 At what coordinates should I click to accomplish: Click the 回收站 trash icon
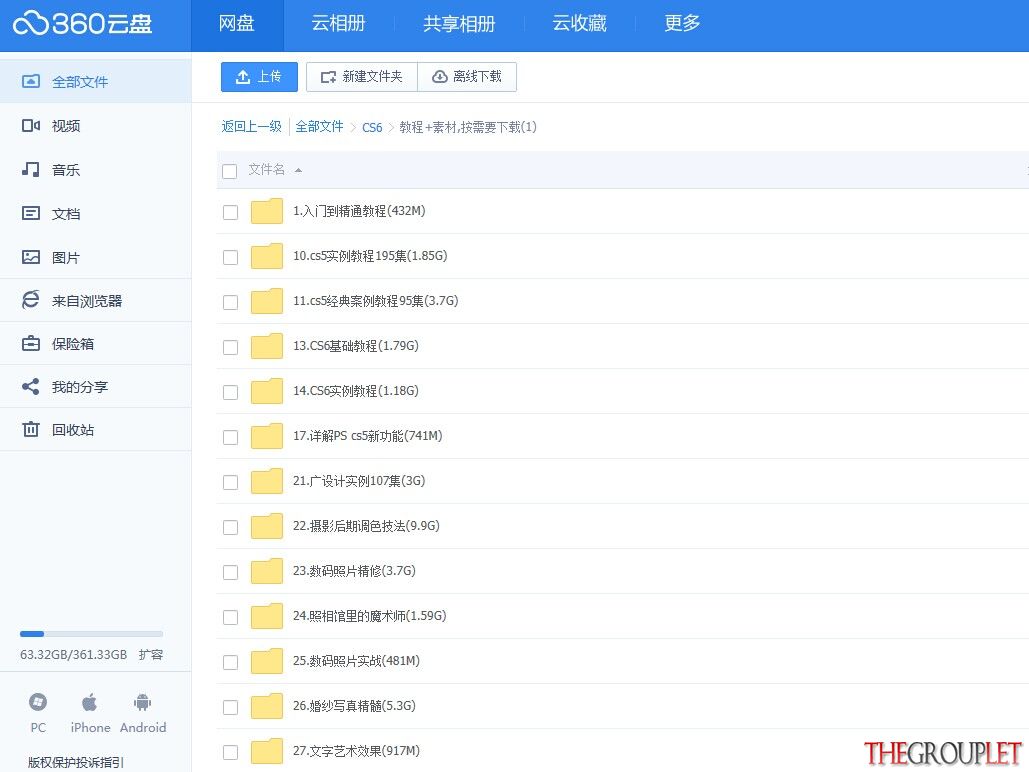tap(31, 429)
